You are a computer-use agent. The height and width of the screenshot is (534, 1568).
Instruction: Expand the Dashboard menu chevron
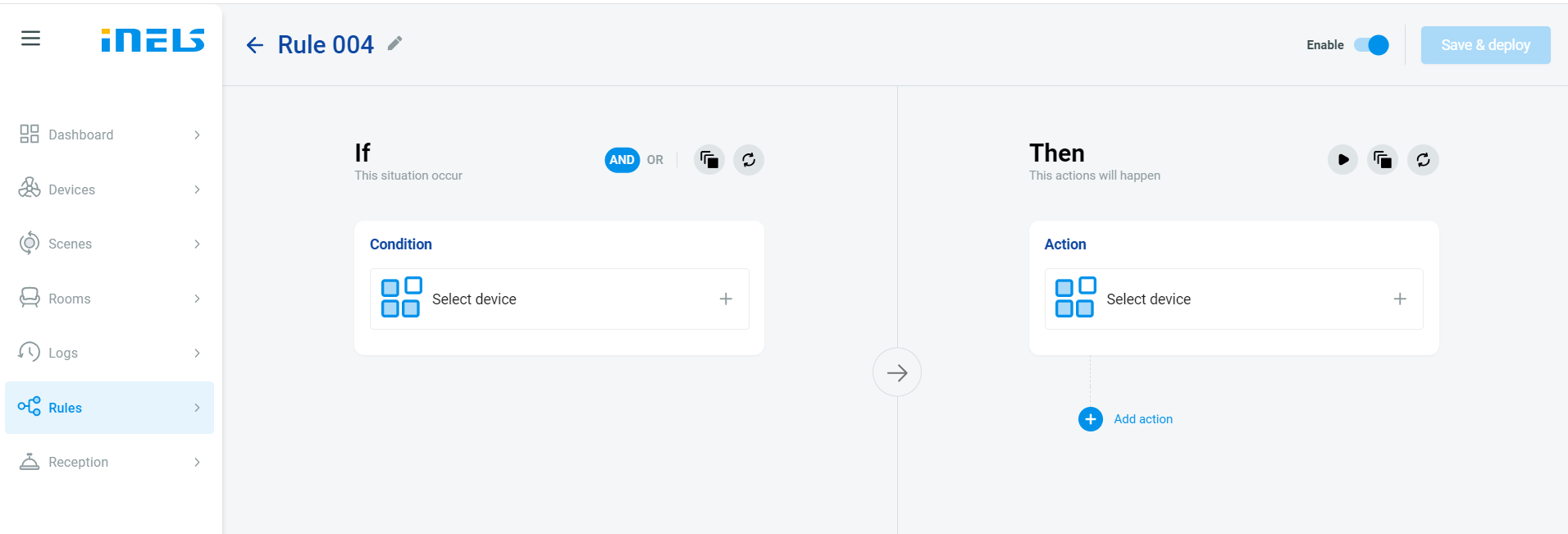click(x=197, y=135)
